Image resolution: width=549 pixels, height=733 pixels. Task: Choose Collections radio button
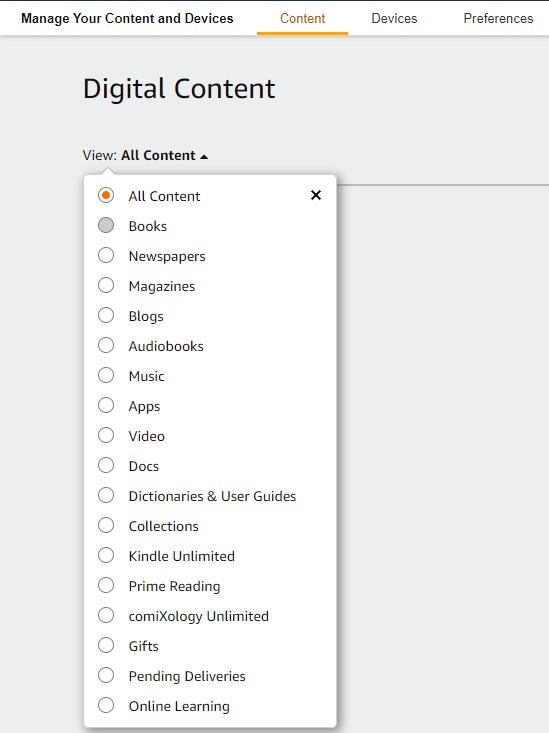coord(106,525)
